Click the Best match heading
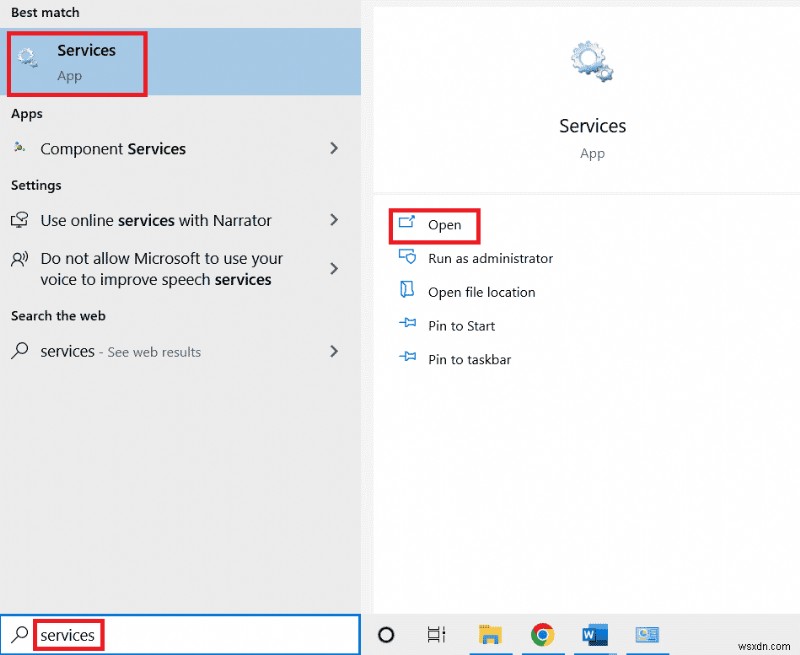This screenshot has height=655, width=800. pos(45,12)
